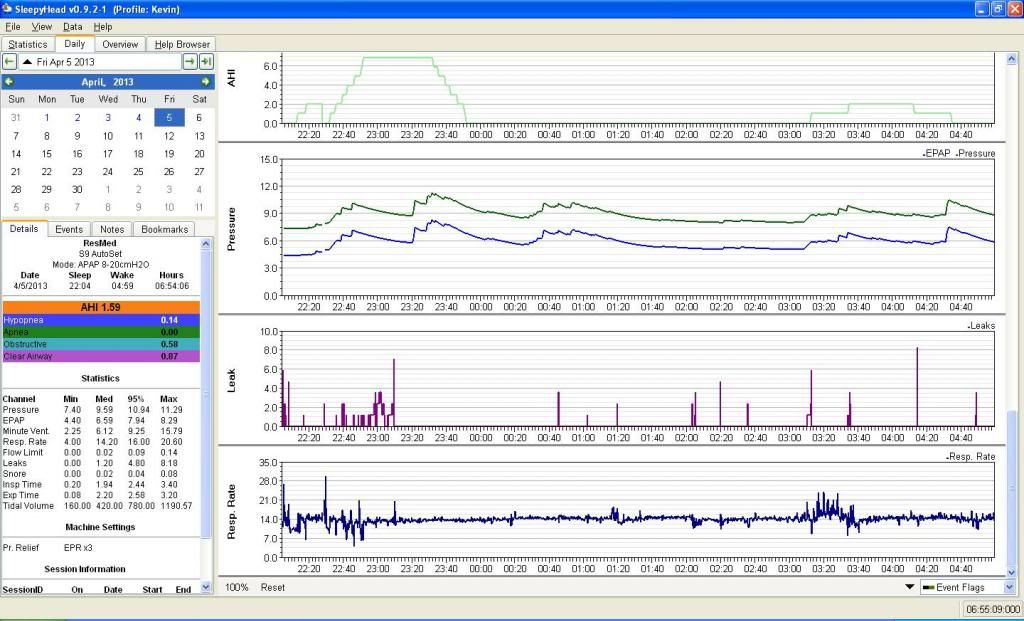Click the green Apnea index row
The height and width of the screenshot is (621, 1024).
pyautogui.click(x=101, y=332)
